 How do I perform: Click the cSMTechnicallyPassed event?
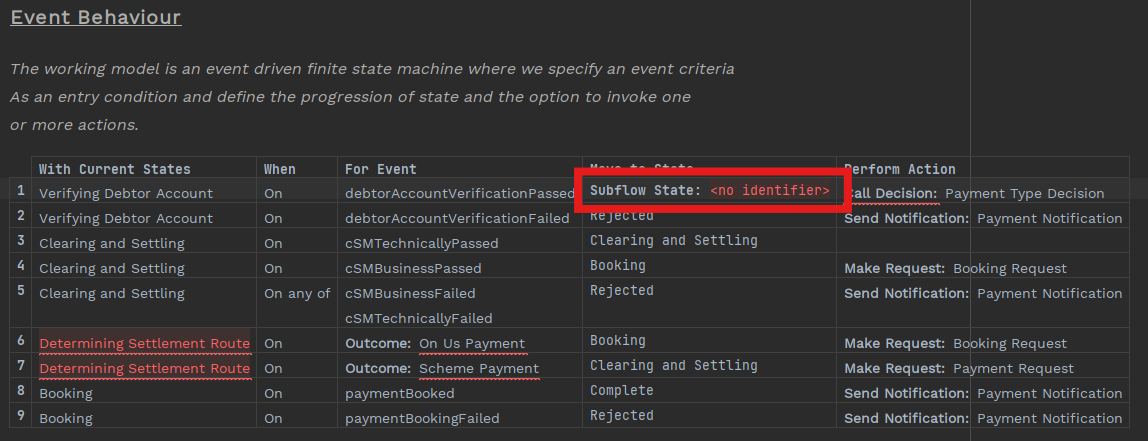pos(421,243)
